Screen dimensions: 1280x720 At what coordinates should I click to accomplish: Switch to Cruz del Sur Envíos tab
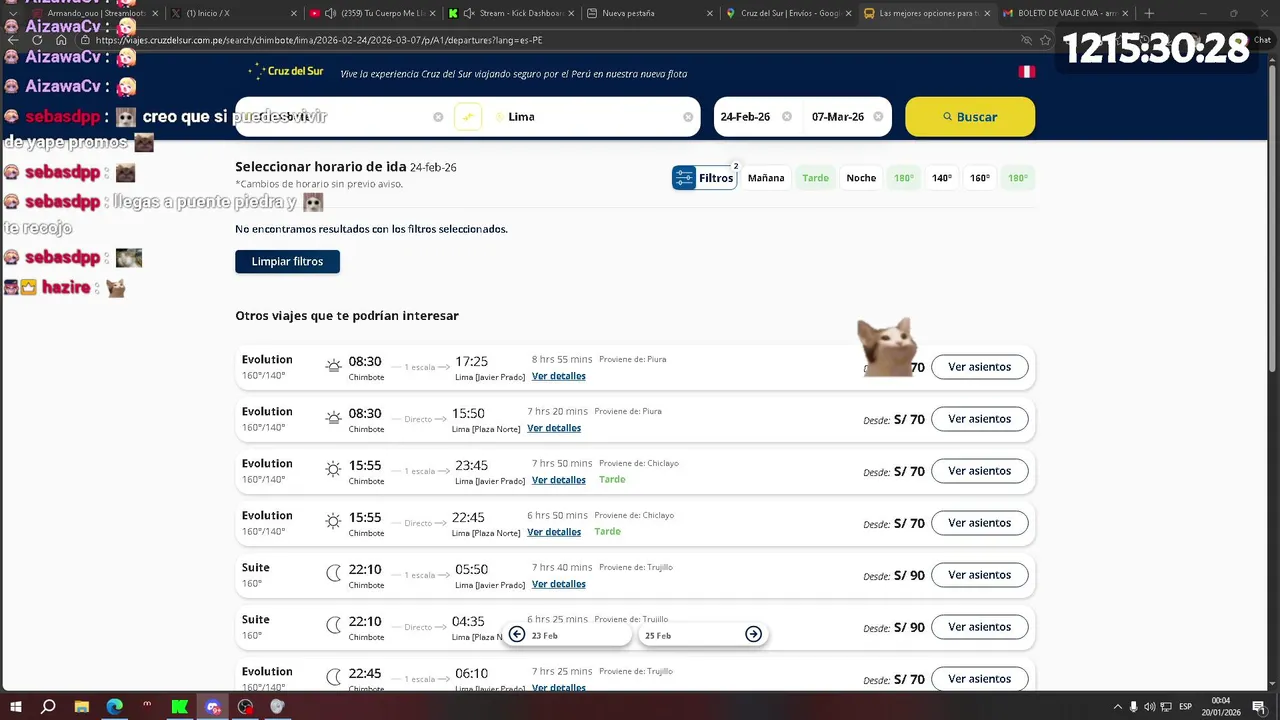pyautogui.click(x=787, y=13)
